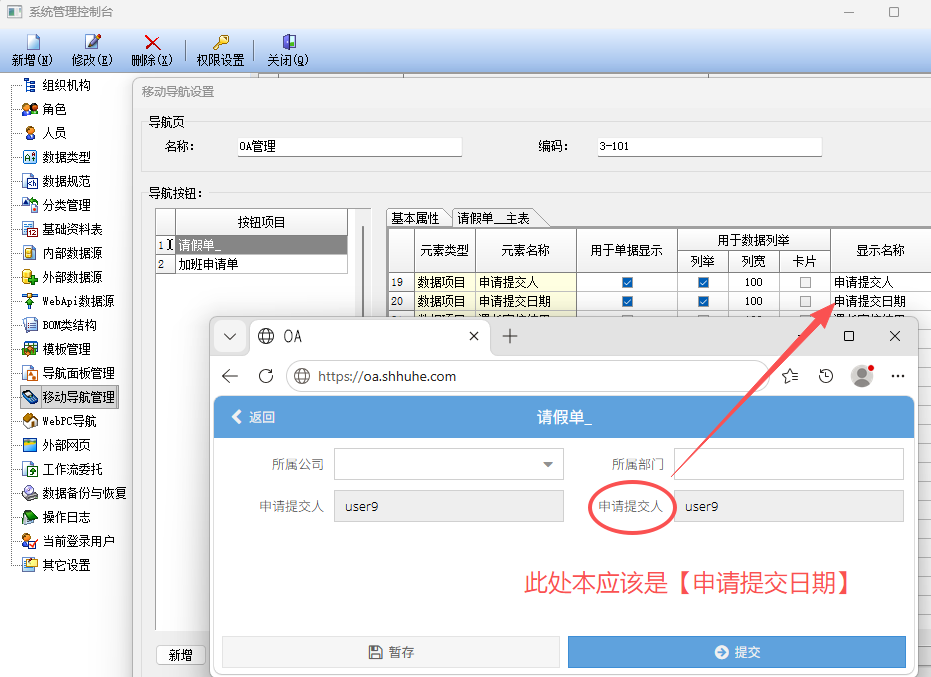Click the address bar URL
Screen dimensions: 931x677
(387, 377)
